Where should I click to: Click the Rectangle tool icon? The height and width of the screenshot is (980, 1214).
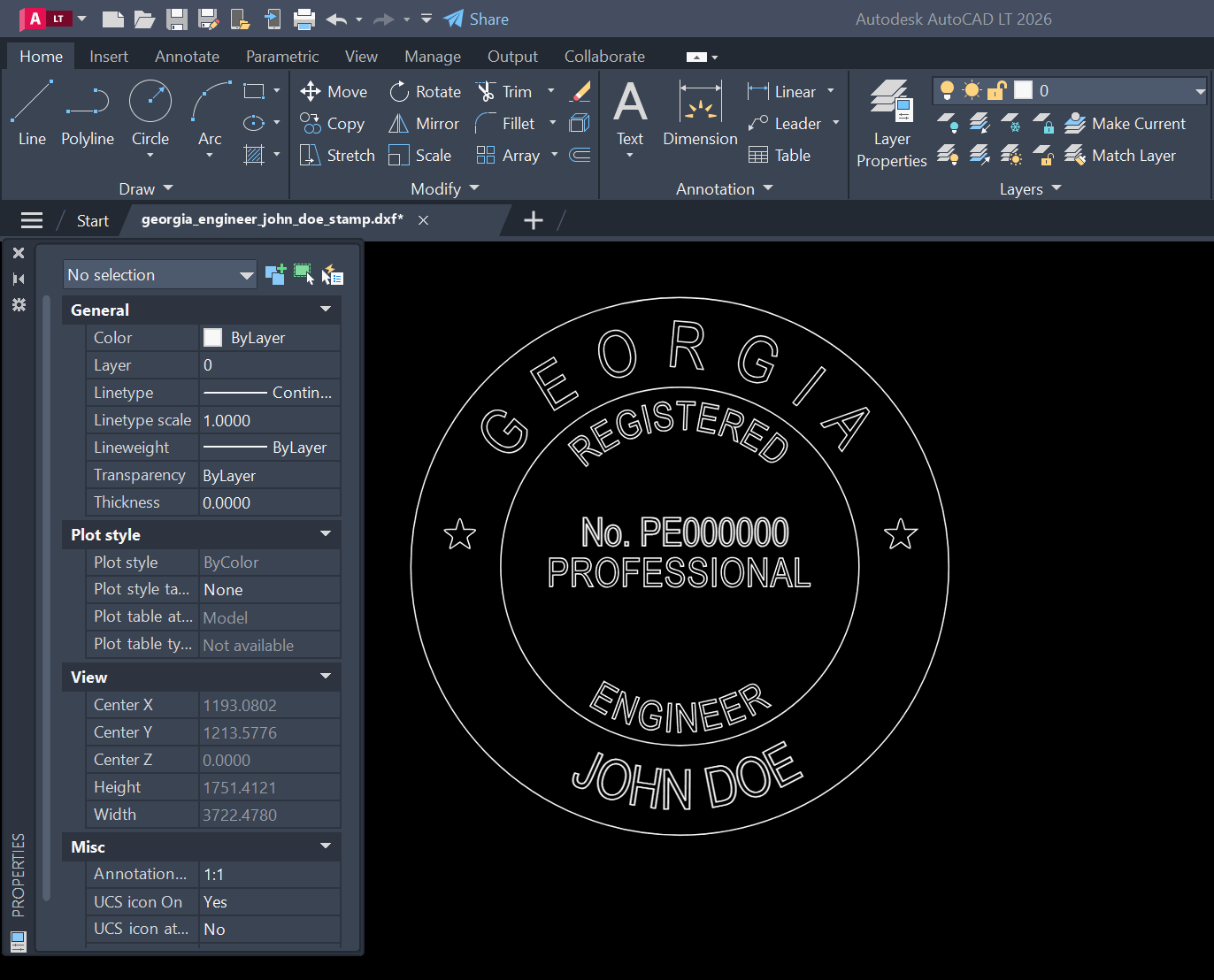[x=254, y=91]
